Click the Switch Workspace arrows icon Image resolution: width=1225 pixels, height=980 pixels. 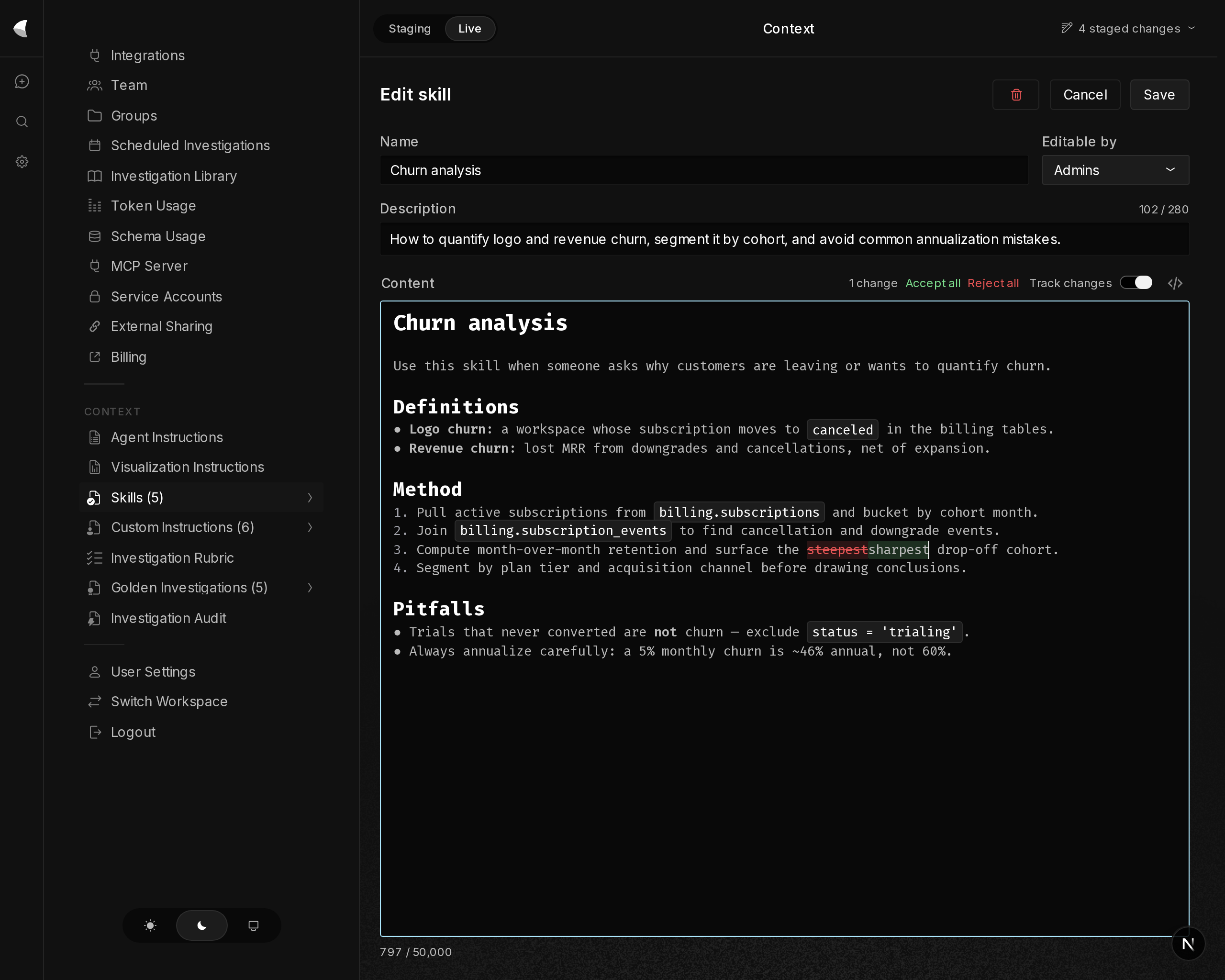[x=95, y=702]
